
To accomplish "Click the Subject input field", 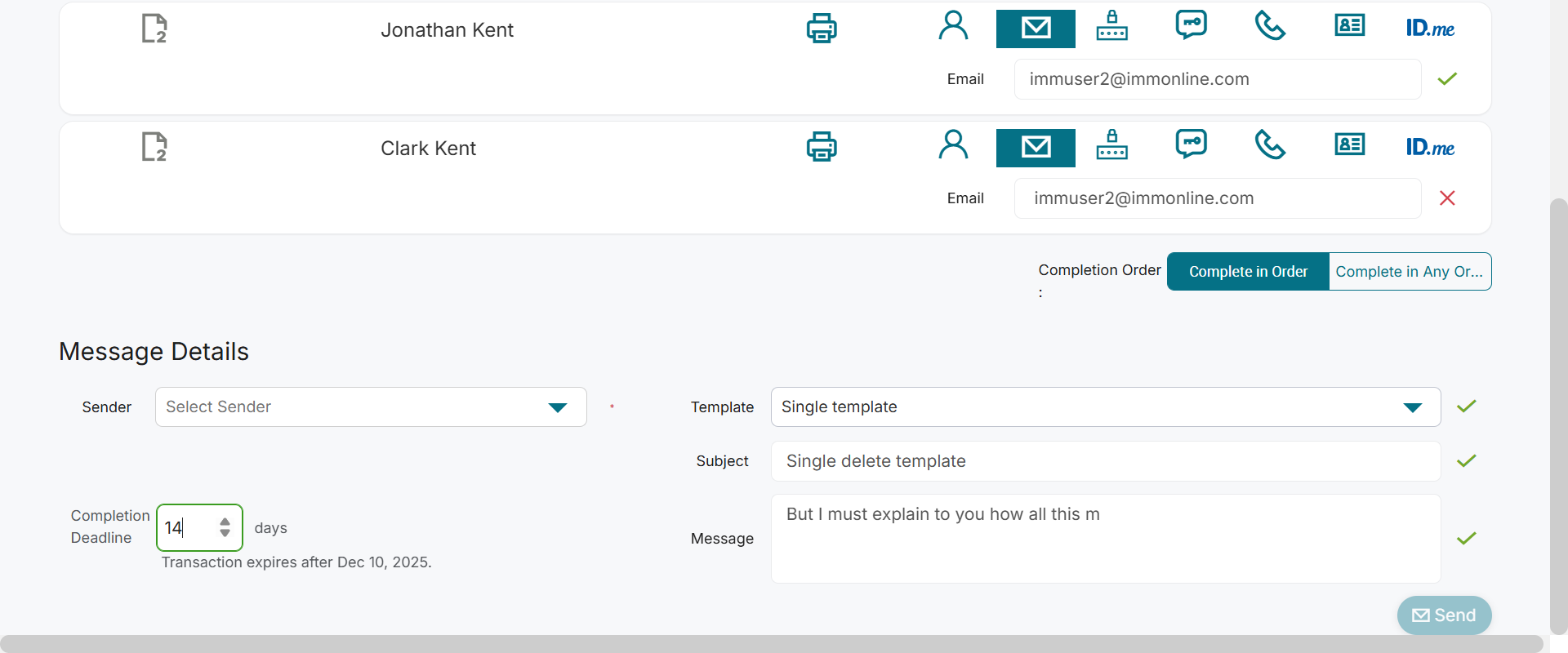I will [1105, 461].
